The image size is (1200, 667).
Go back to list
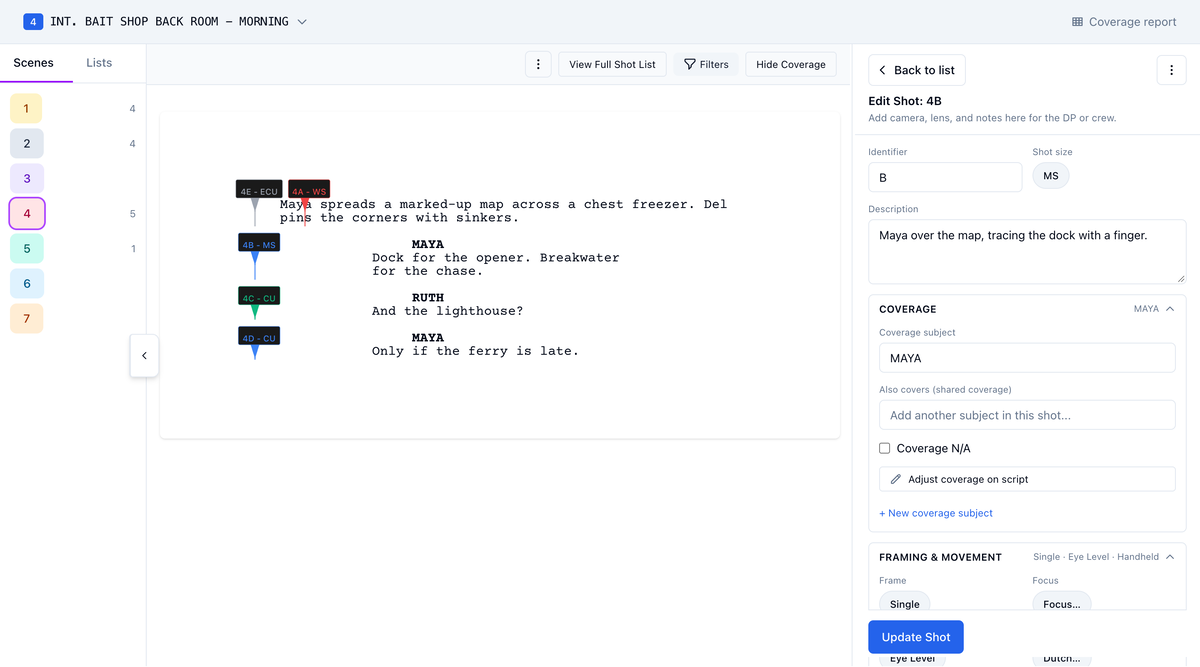917,70
